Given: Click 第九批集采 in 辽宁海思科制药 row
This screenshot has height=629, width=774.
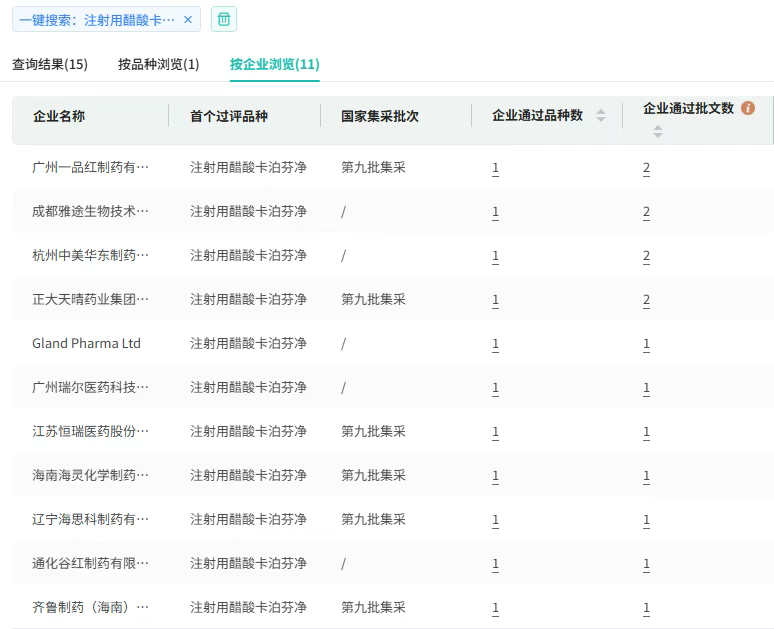Looking at the screenshot, I should pyautogui.click(x=373, y=520).
